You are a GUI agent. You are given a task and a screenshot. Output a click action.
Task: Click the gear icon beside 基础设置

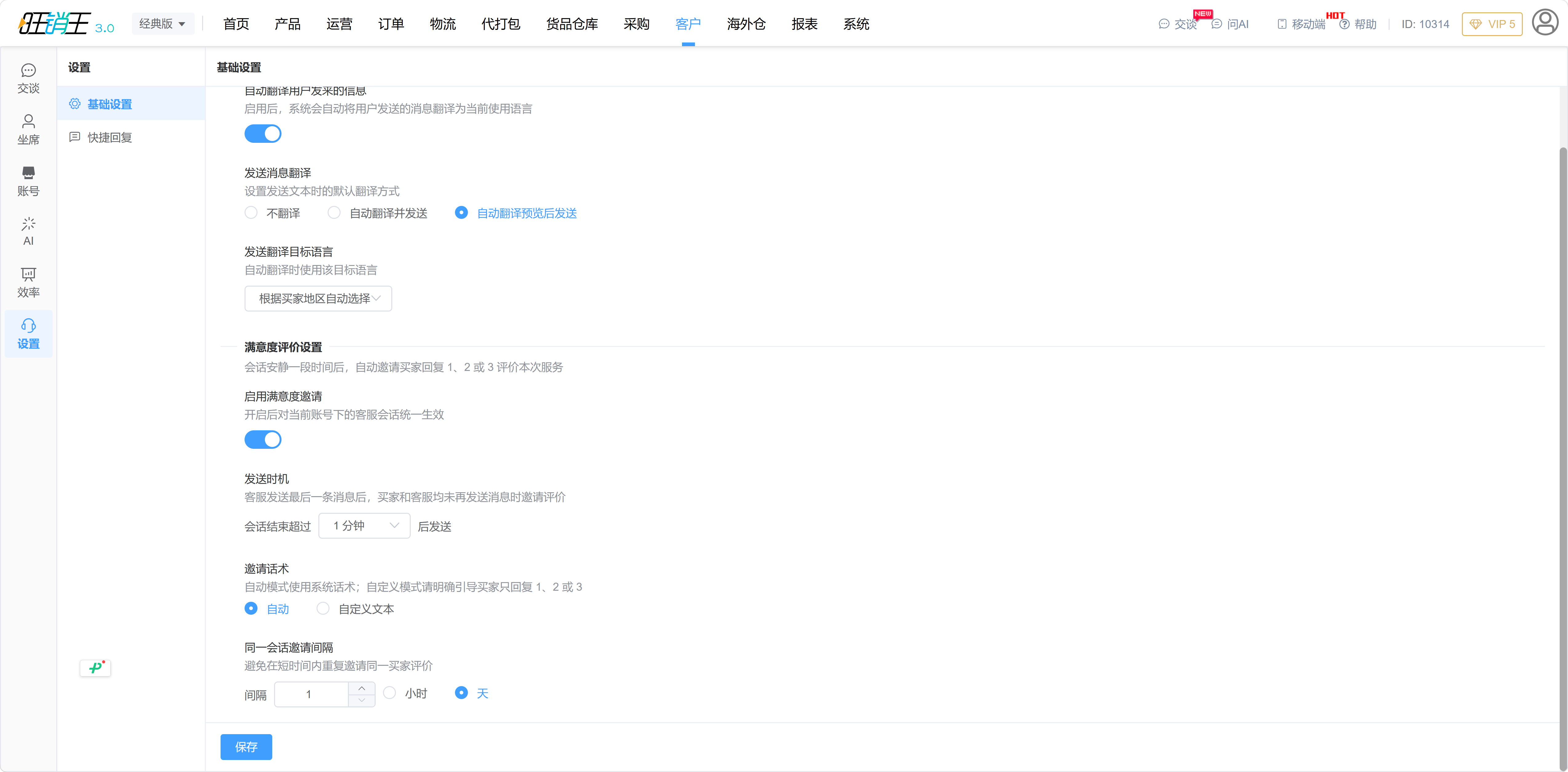click(75, 103)
